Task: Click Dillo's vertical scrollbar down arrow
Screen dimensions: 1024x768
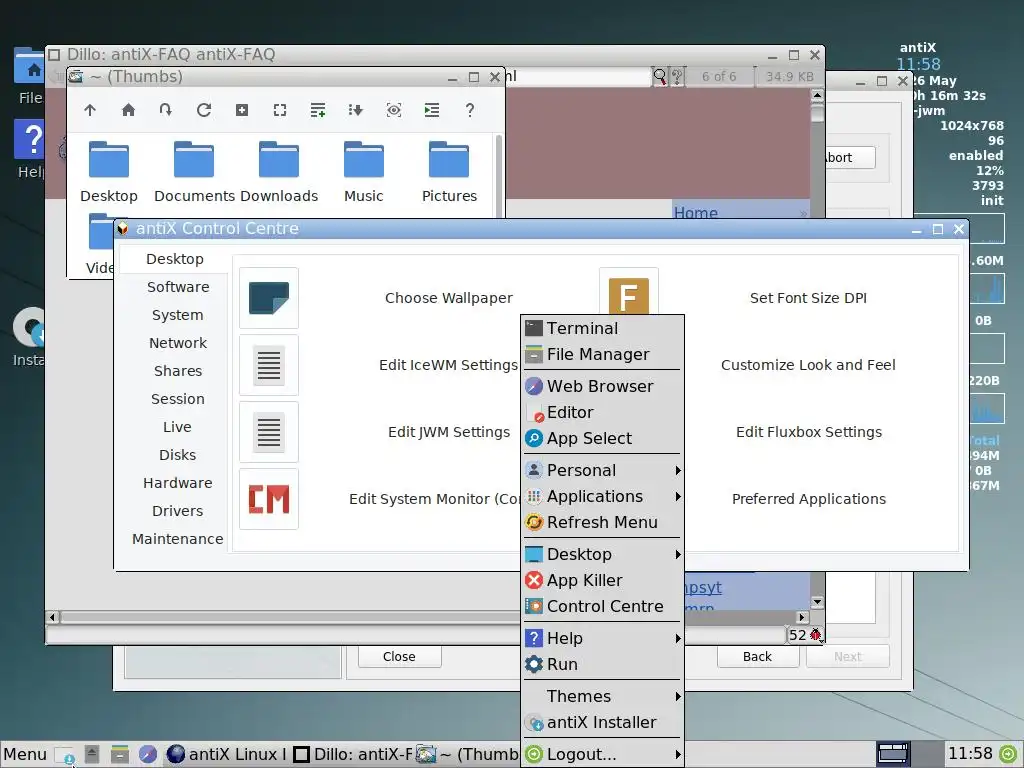Action: point(817,602)
